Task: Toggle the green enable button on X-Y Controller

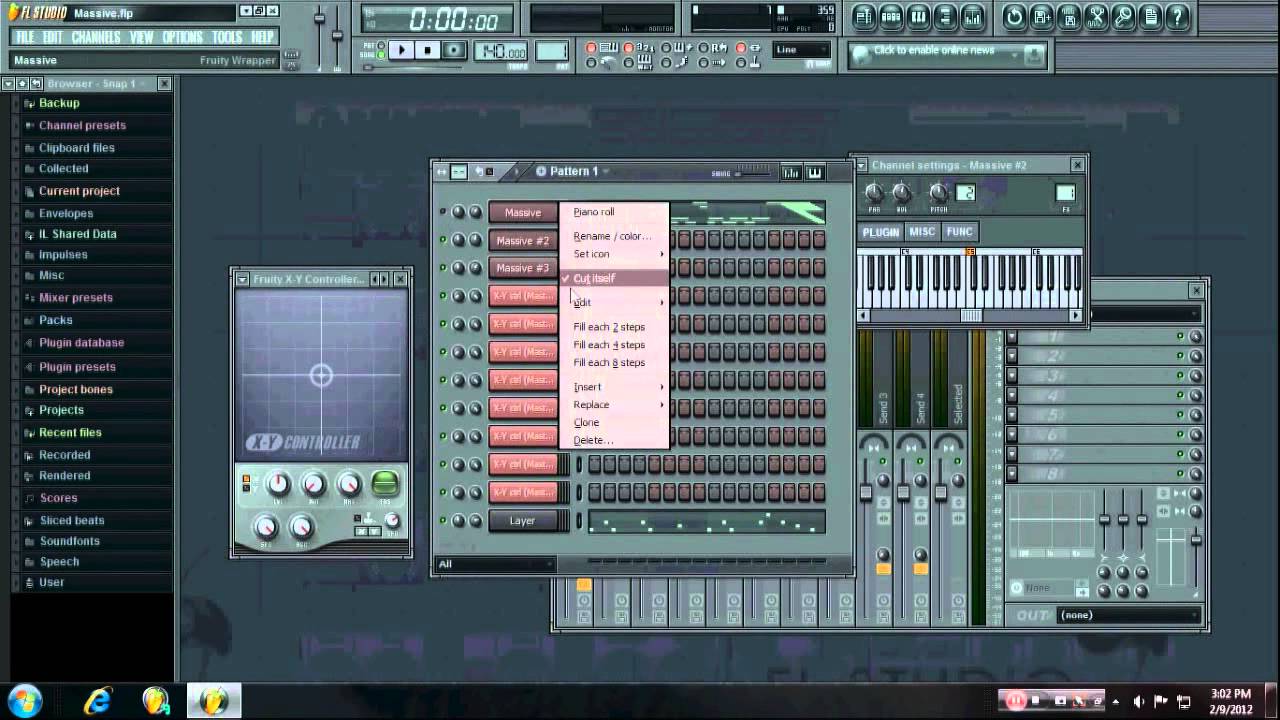Action: [385, 485]
